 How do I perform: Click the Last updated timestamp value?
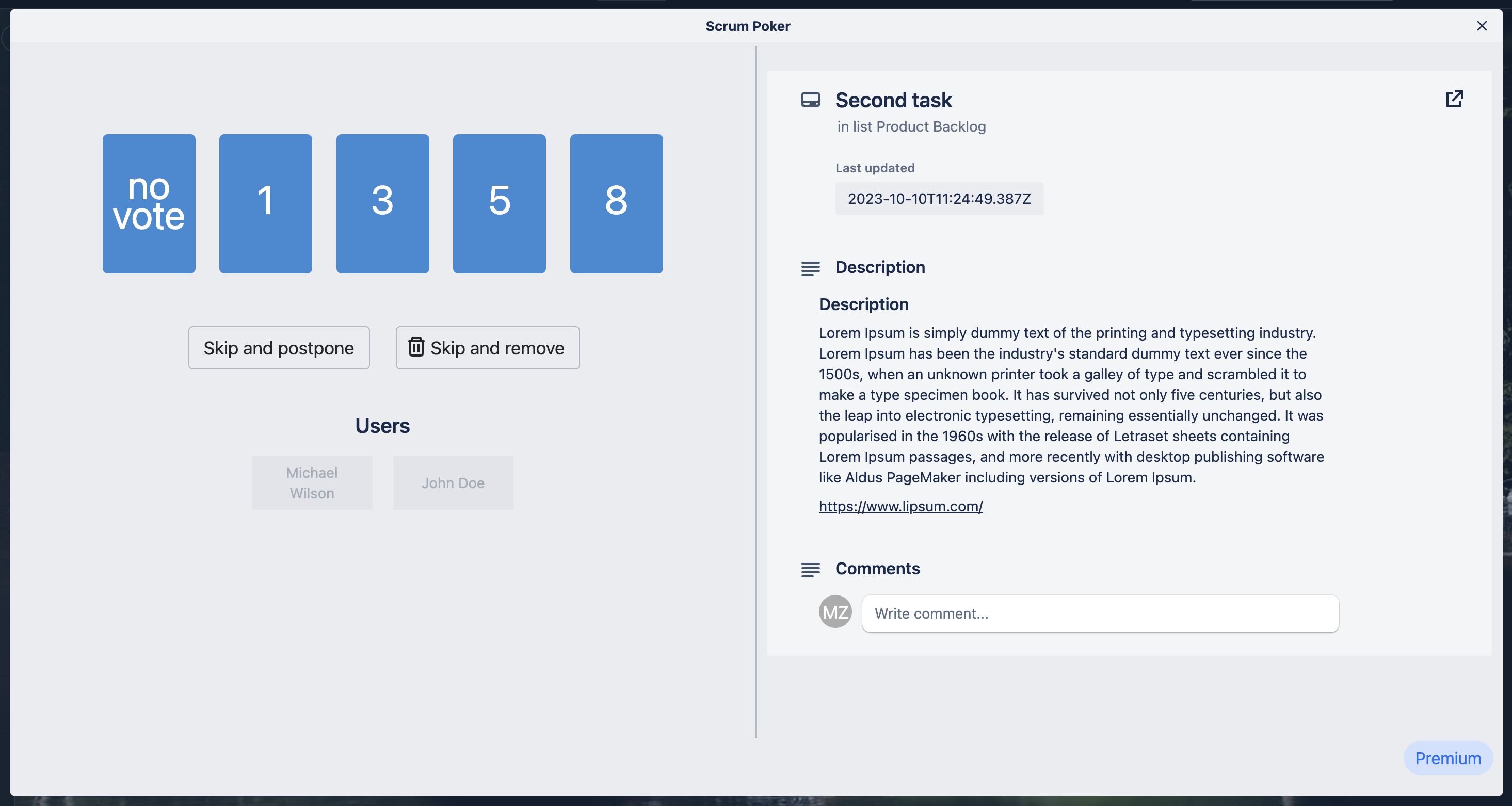tap(939, 199)
